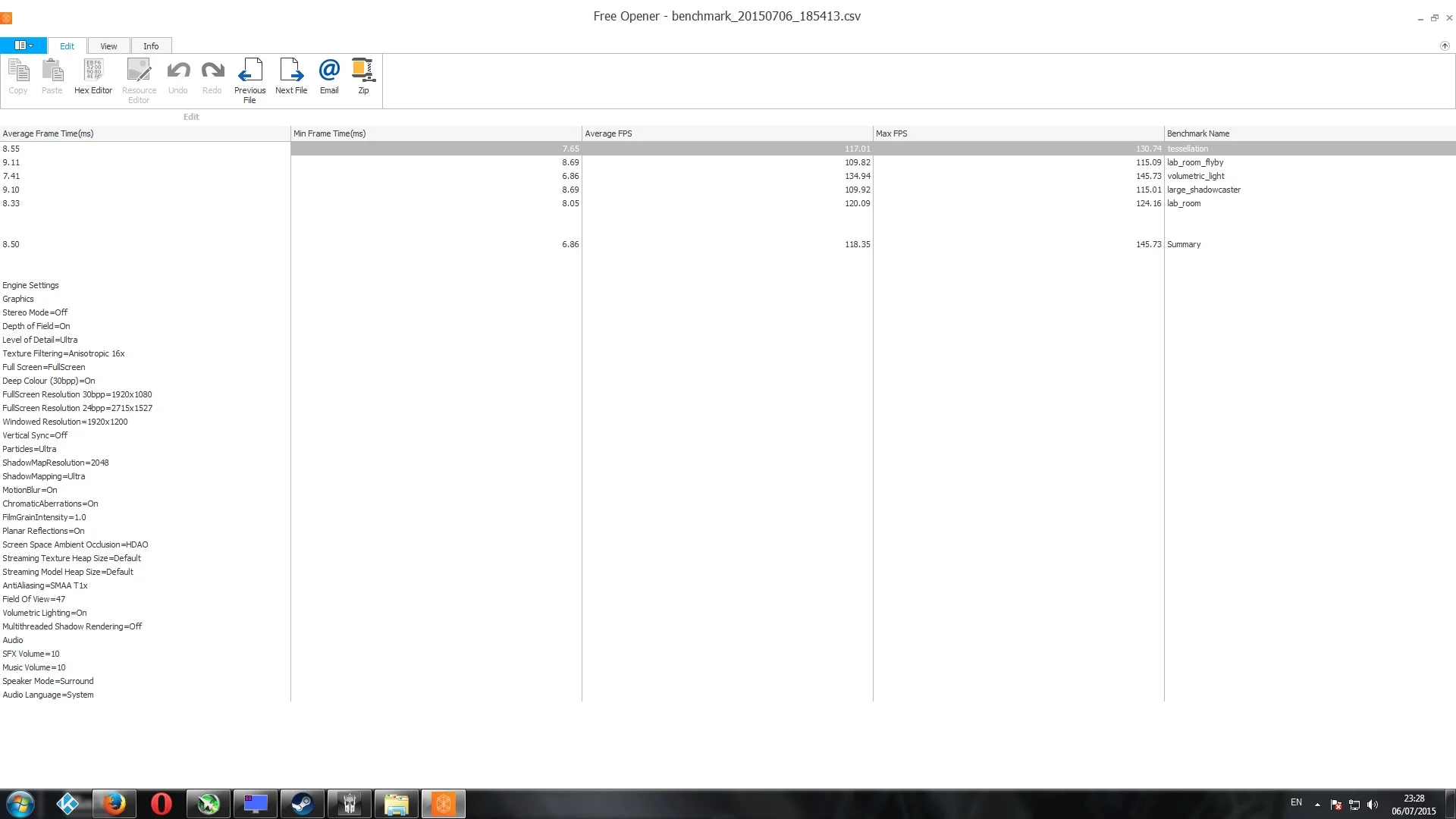Select the lab_room_flyby cell

click(x=1310, y=162)
